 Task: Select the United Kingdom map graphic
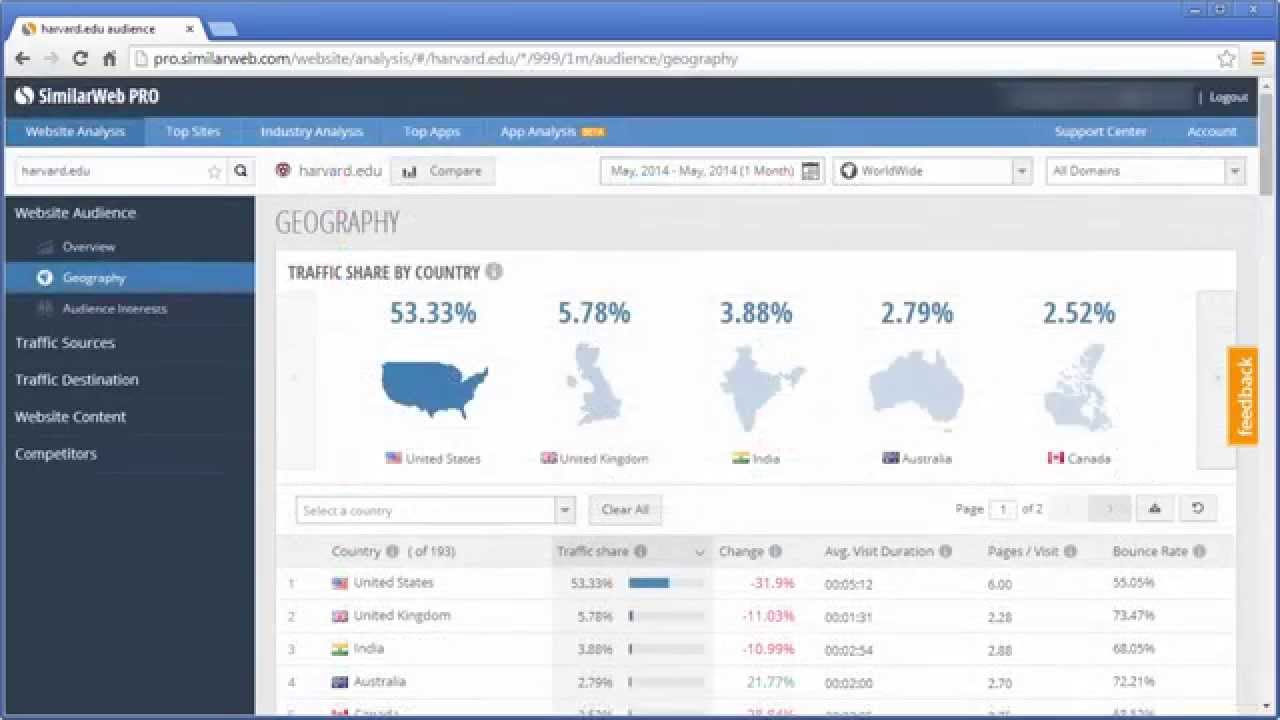click(x=594, y=384)
